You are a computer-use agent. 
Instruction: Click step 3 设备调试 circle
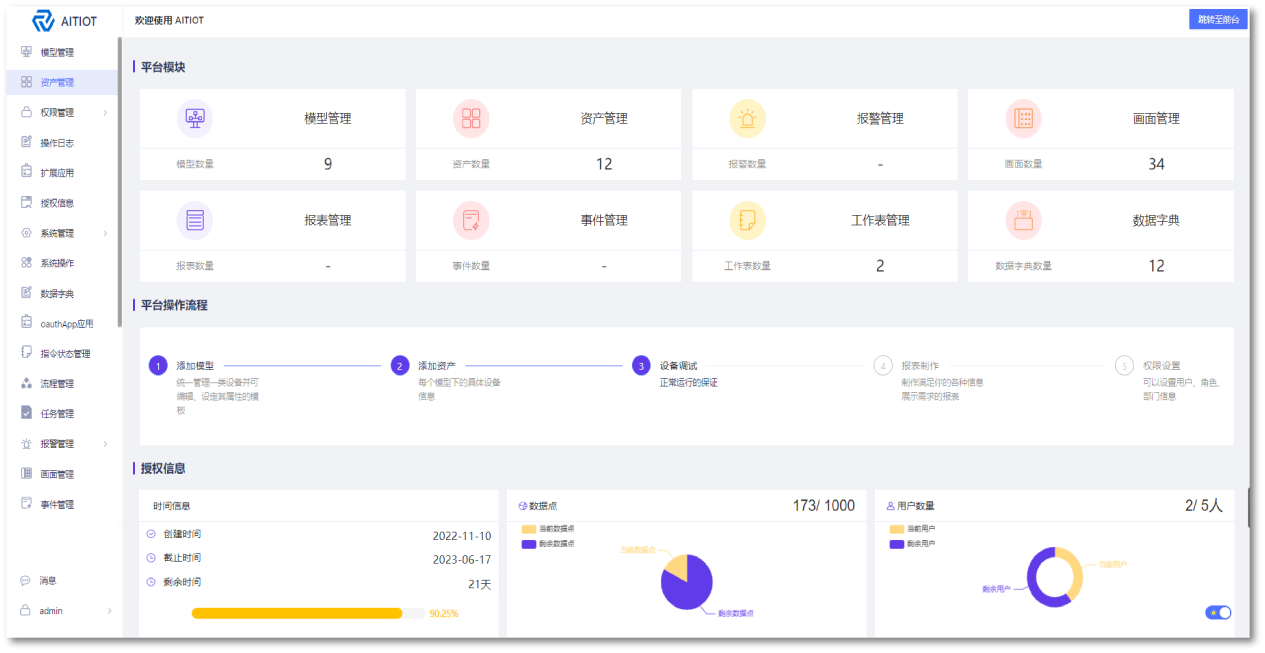[641, 366]
